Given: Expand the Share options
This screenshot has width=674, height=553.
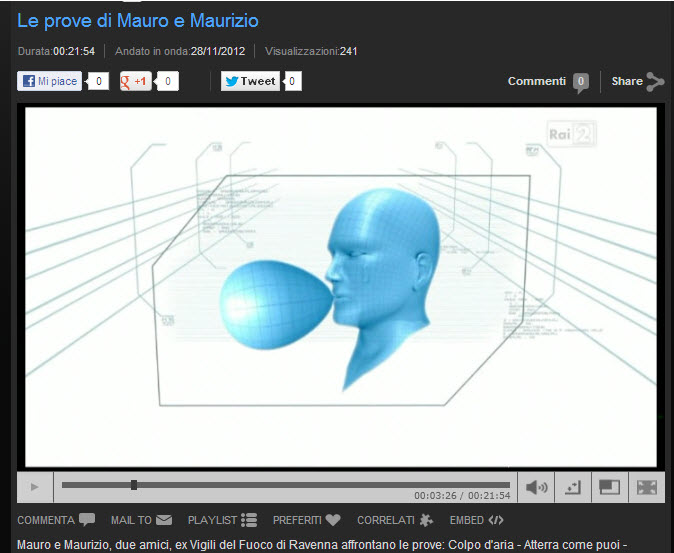Looking at the screenshot, I should (637, 82).
